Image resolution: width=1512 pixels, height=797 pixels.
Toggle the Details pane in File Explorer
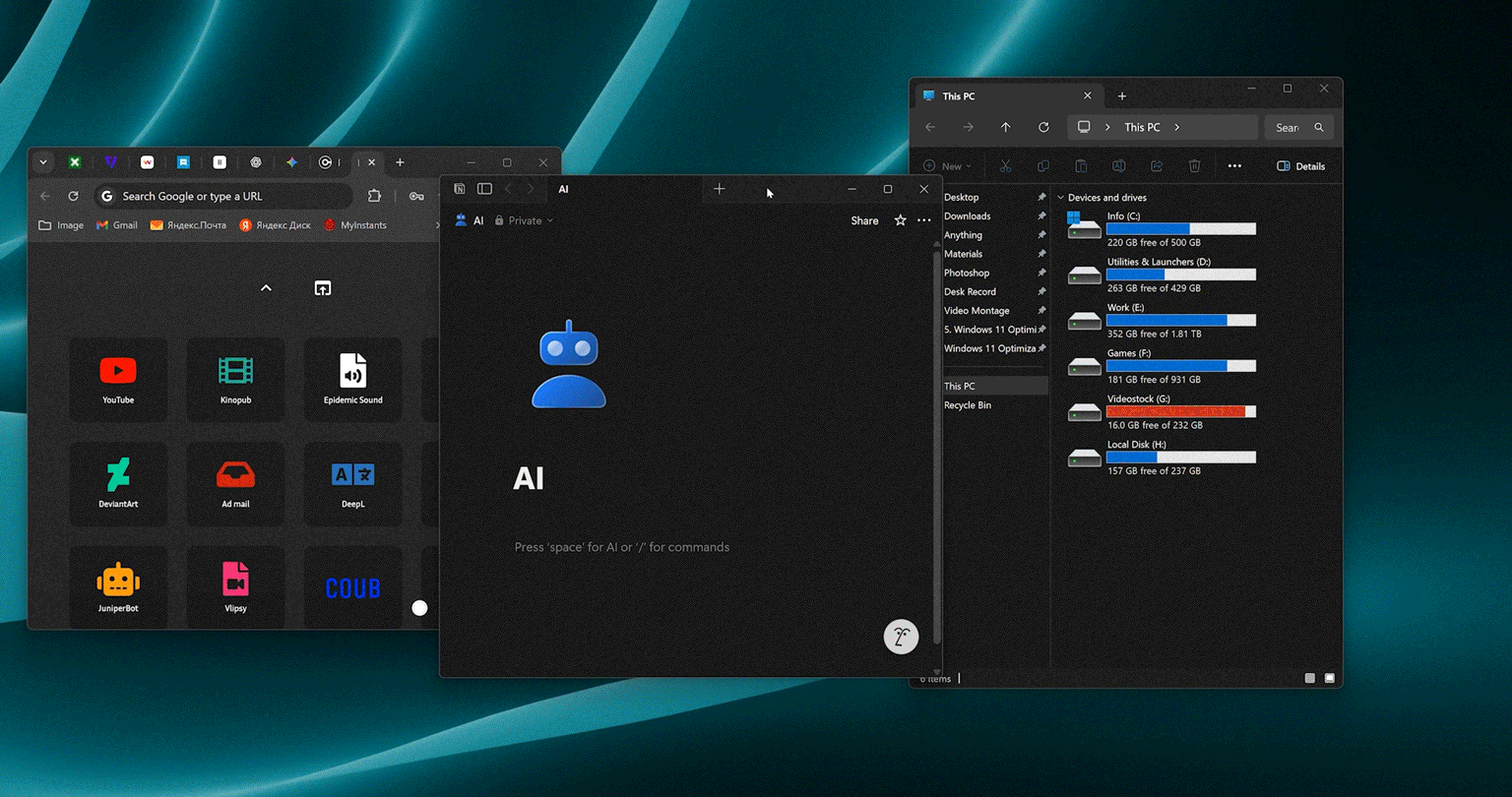tap(1300, 166)
